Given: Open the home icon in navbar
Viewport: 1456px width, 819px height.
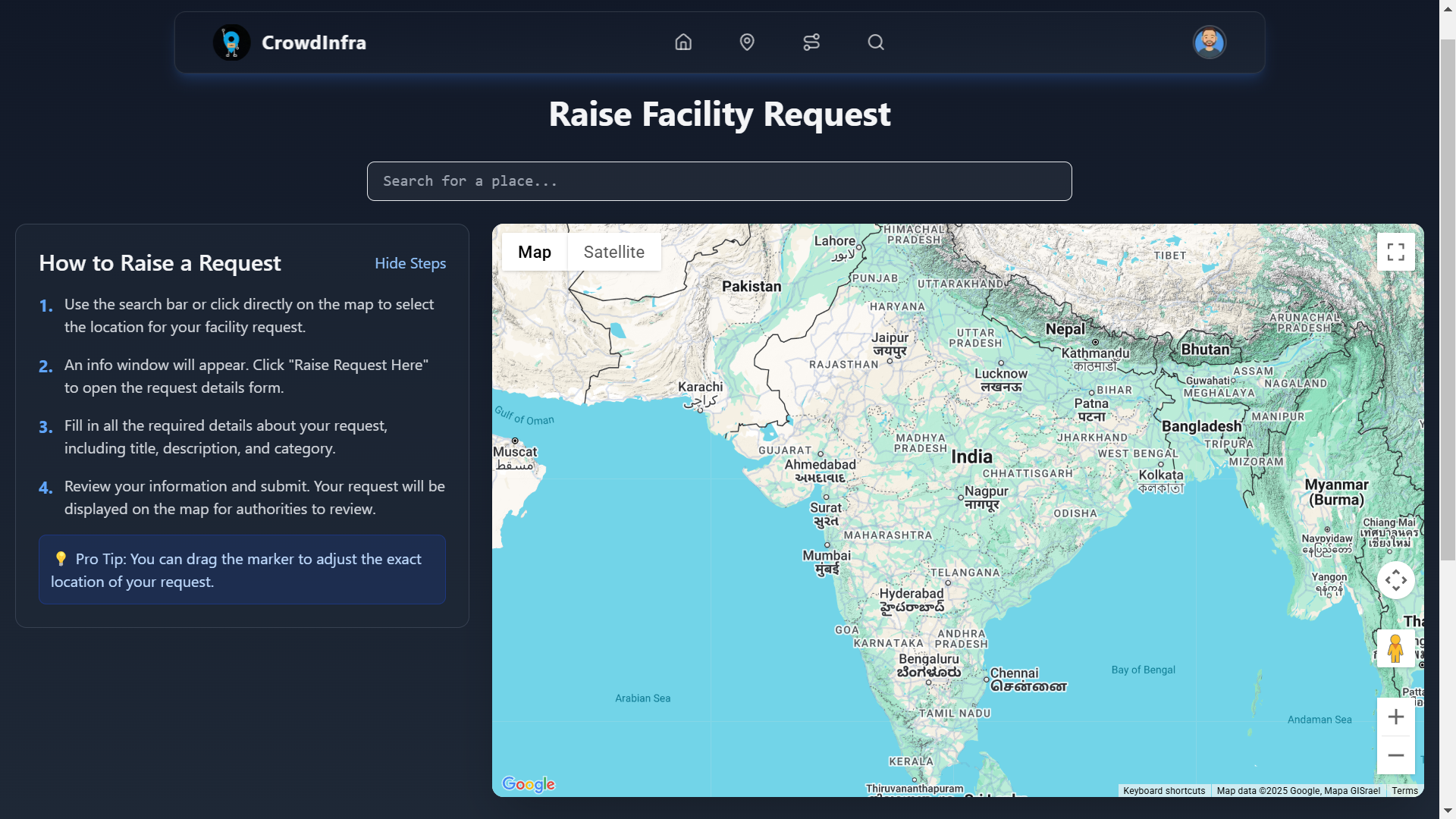Looking at the screenshot, I should (x=683, y=42).
